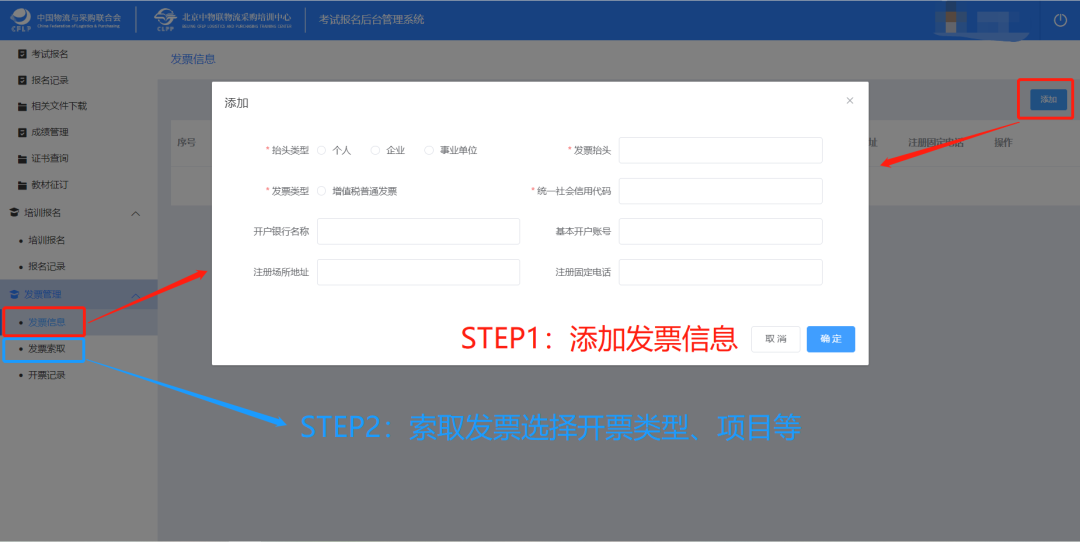
Task: Choose 增值税普通发票 invoice type
Action: click(x=322, y=191)
